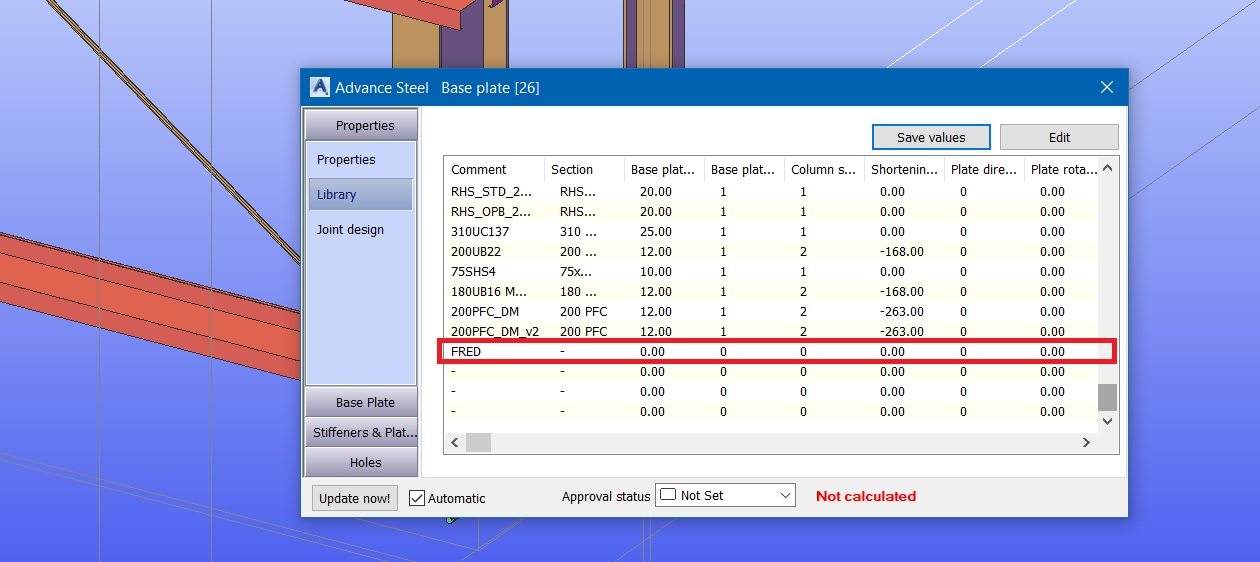Select the Properties sub-item in sidebar
The height and width of the screenshot is (562, 1260).
click(x=346, y=160)
